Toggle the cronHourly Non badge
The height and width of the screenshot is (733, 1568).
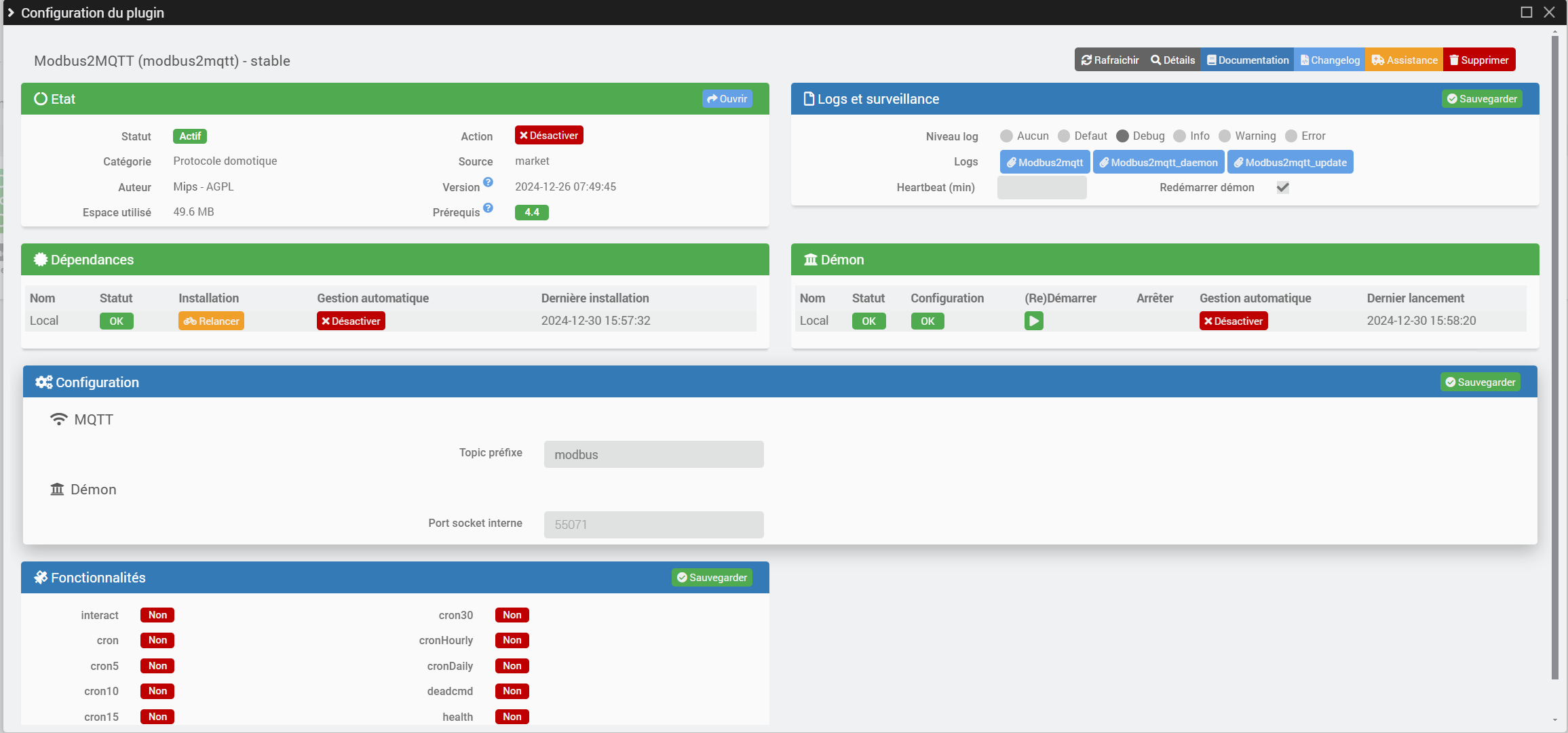pos(512,640)
